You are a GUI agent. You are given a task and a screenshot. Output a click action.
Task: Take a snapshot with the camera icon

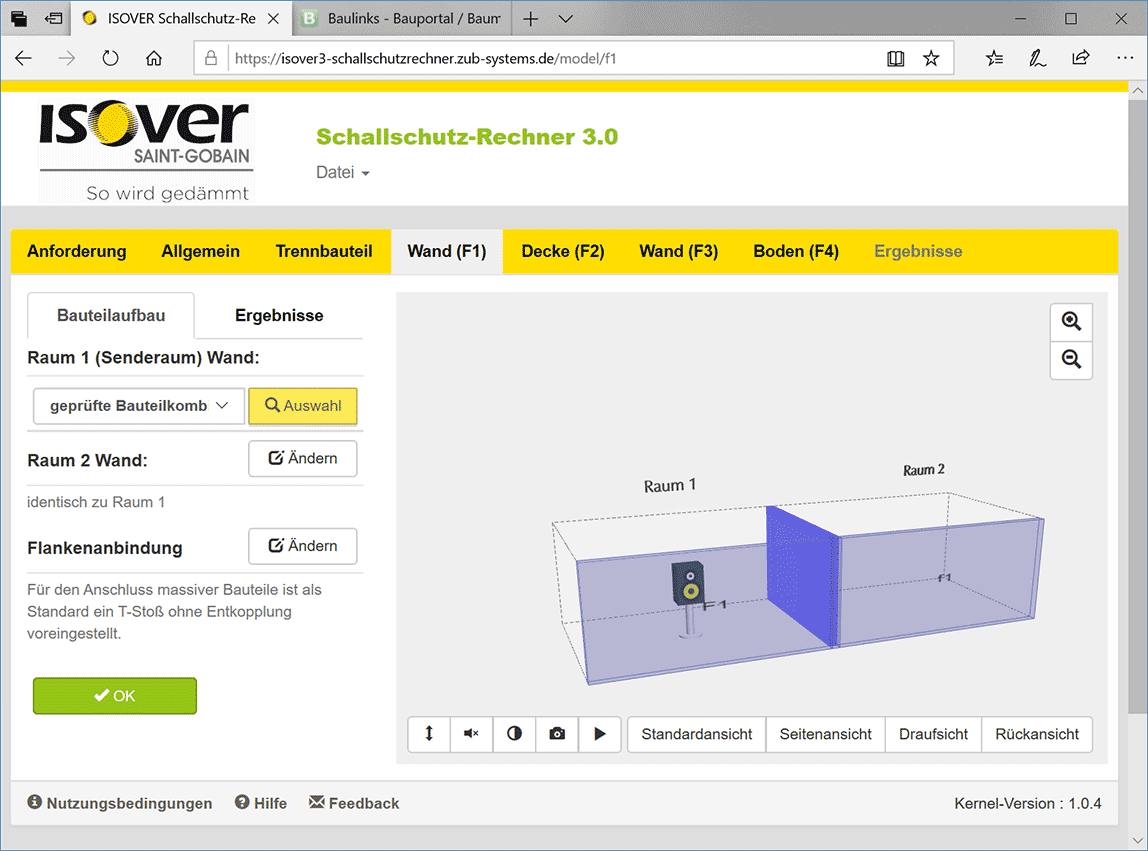557,734
